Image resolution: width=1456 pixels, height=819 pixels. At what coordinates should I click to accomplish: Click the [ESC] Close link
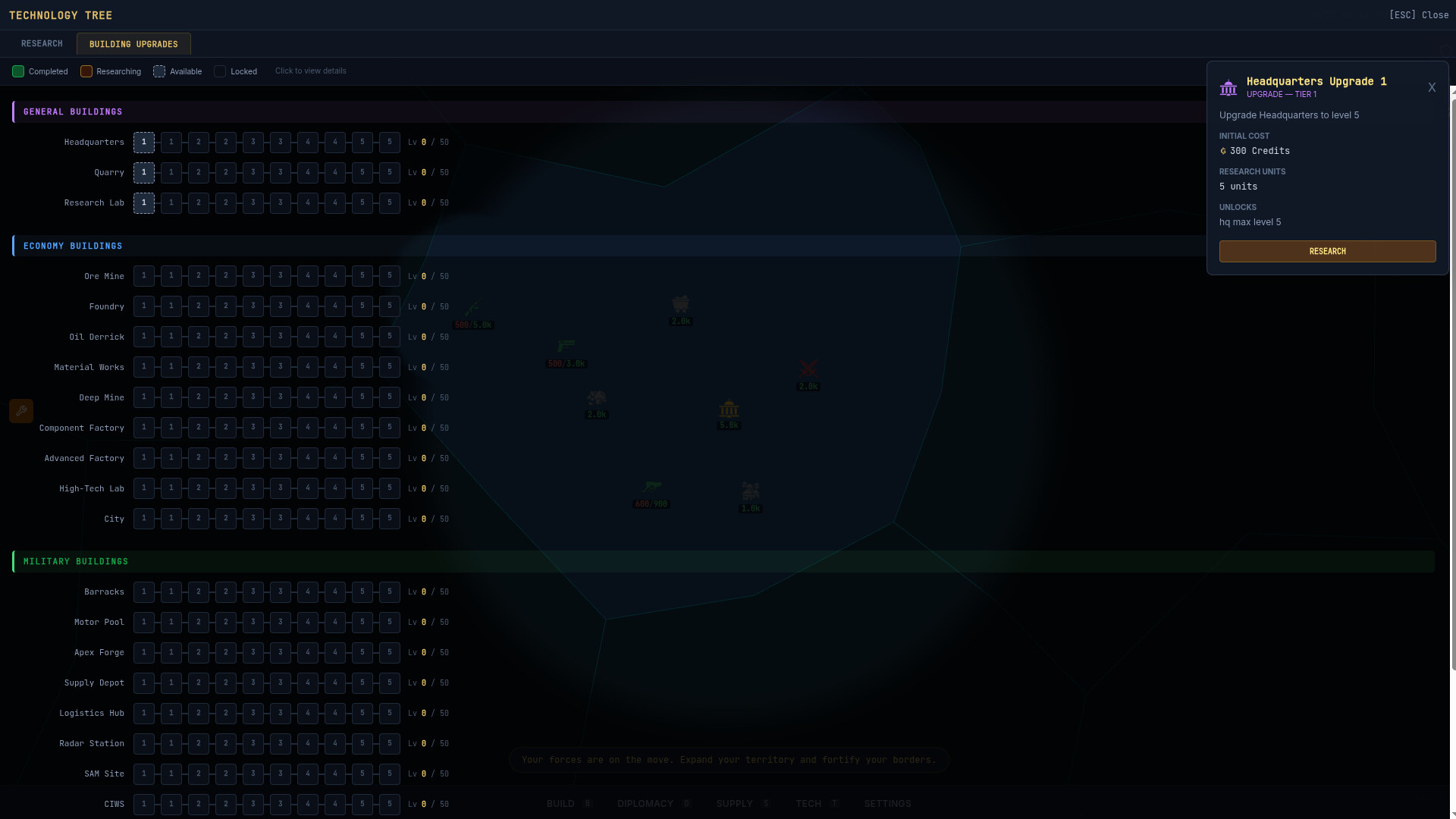(x=1418, y=15)
